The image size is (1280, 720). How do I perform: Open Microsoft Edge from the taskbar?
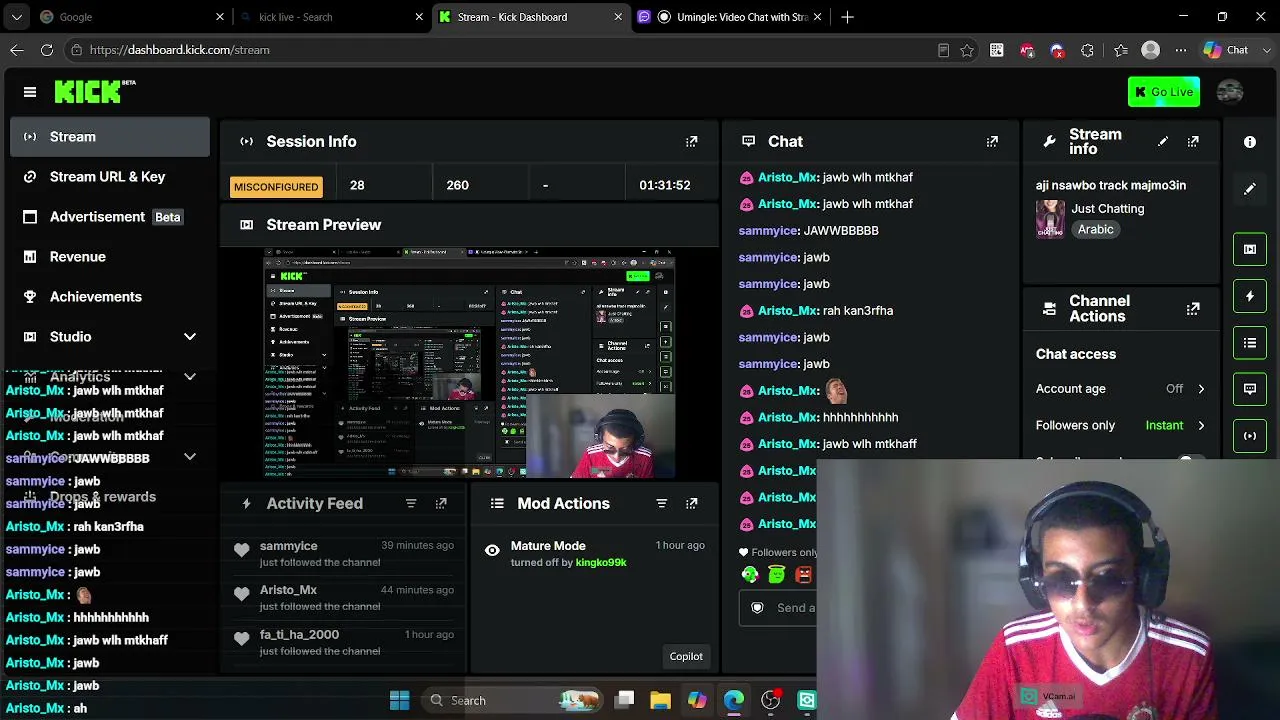(734, 700)
